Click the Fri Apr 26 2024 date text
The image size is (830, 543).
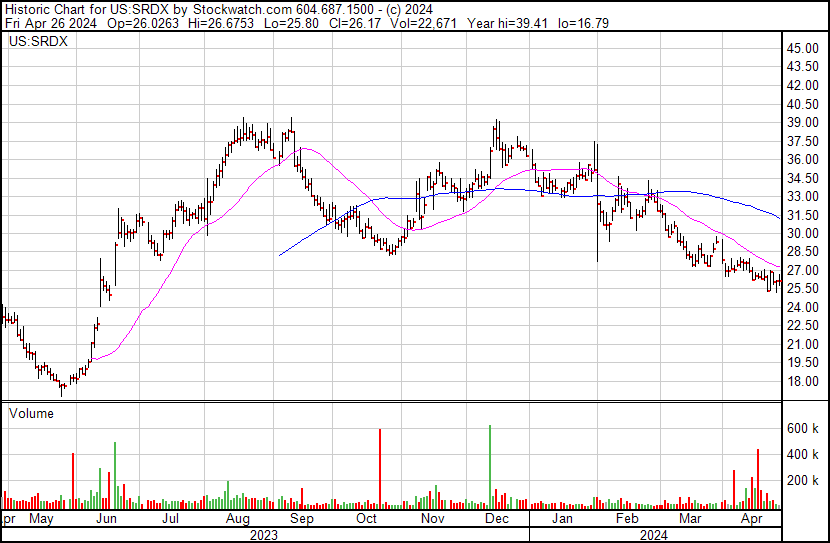(51, 23)
